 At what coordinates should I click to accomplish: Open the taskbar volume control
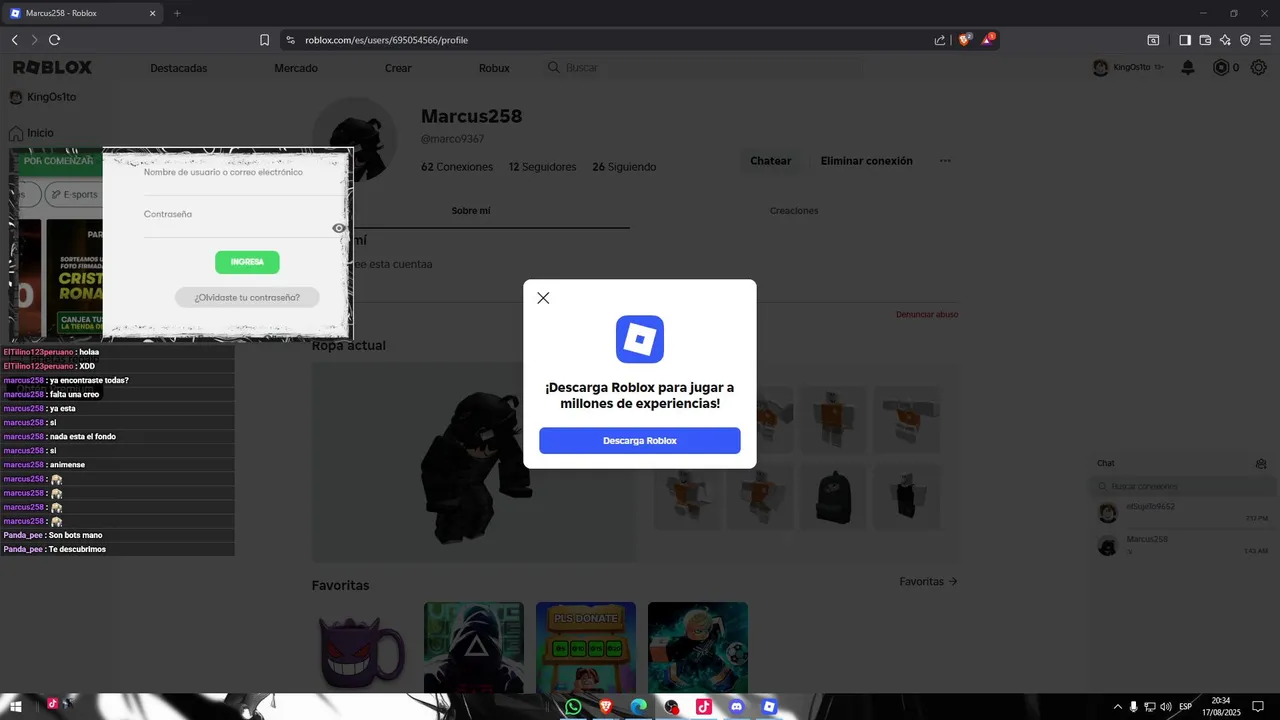click(1165, 706)
